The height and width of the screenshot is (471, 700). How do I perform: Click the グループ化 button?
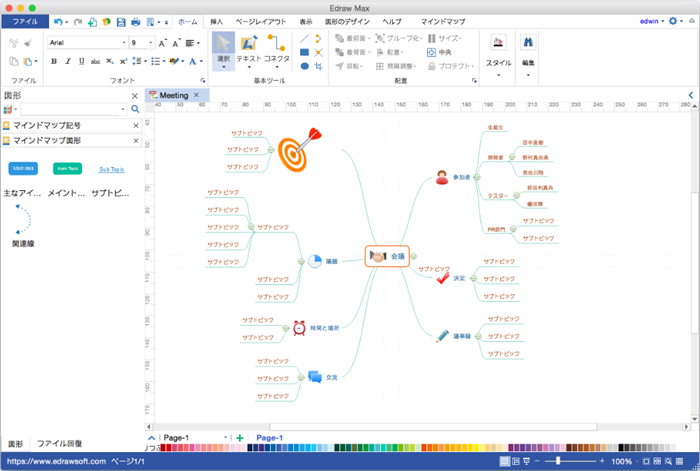click(x=398, y=38)
